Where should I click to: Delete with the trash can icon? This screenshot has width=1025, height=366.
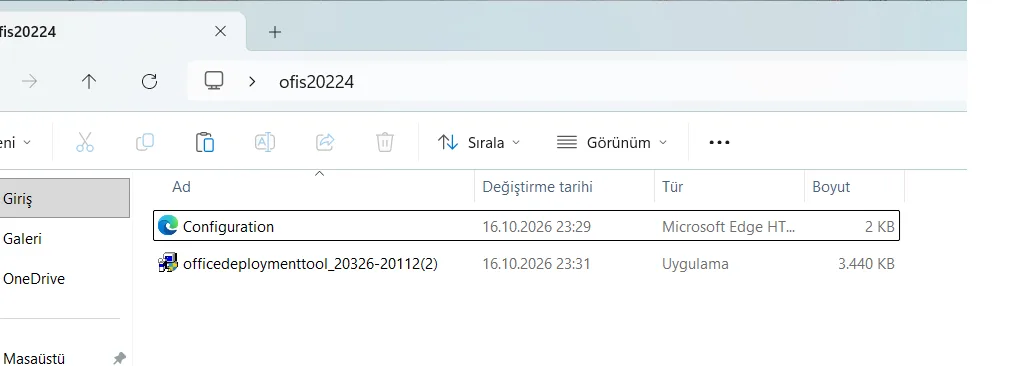(385, 142)
